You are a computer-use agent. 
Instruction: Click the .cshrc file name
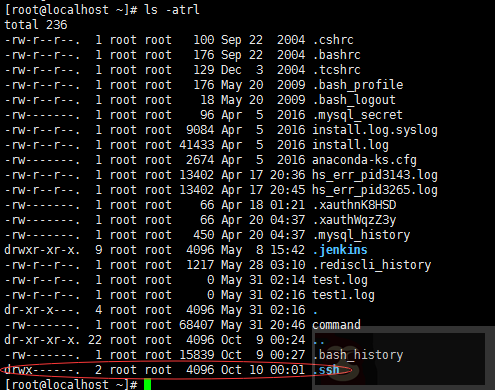point(333,40)
